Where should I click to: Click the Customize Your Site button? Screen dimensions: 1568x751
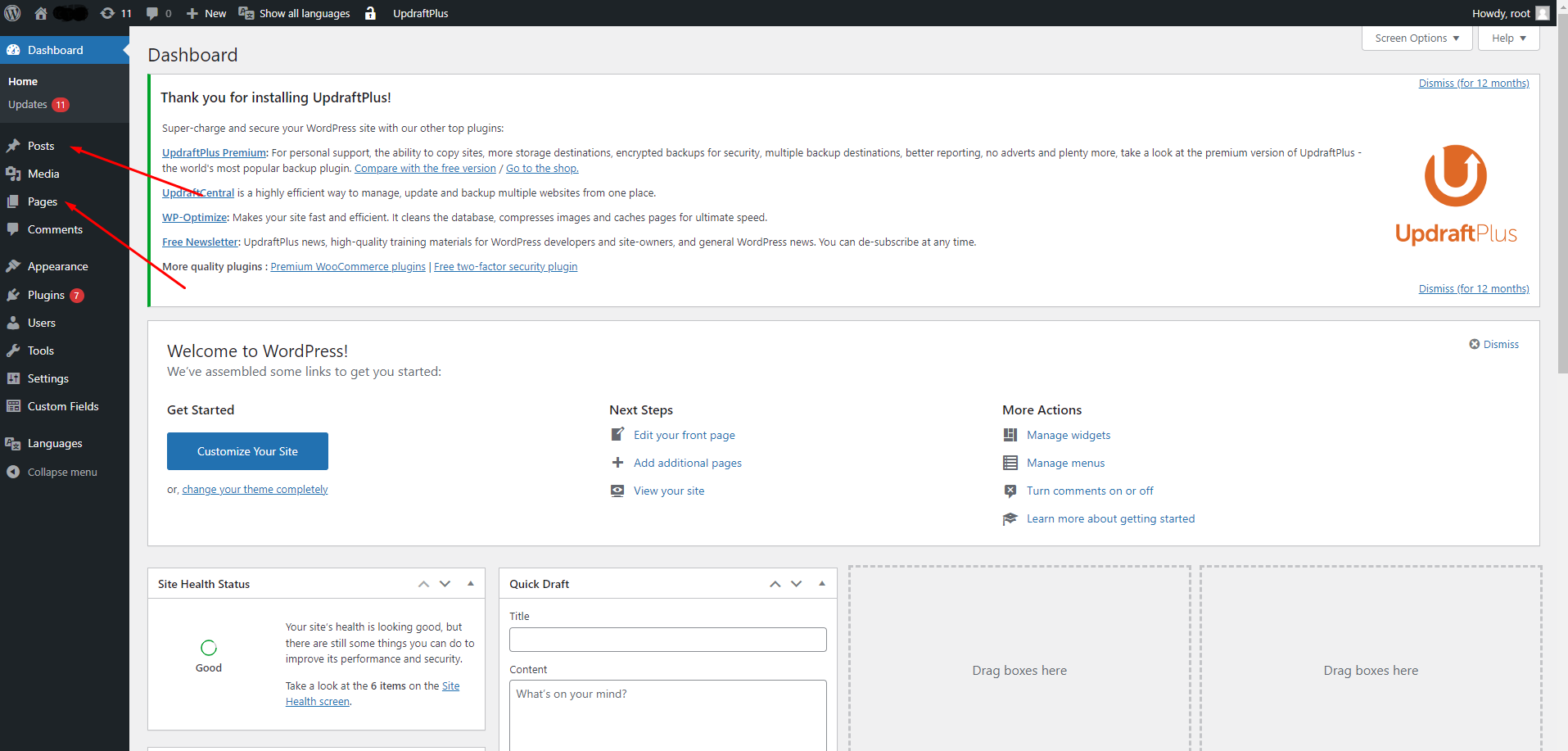click(247, 451)
